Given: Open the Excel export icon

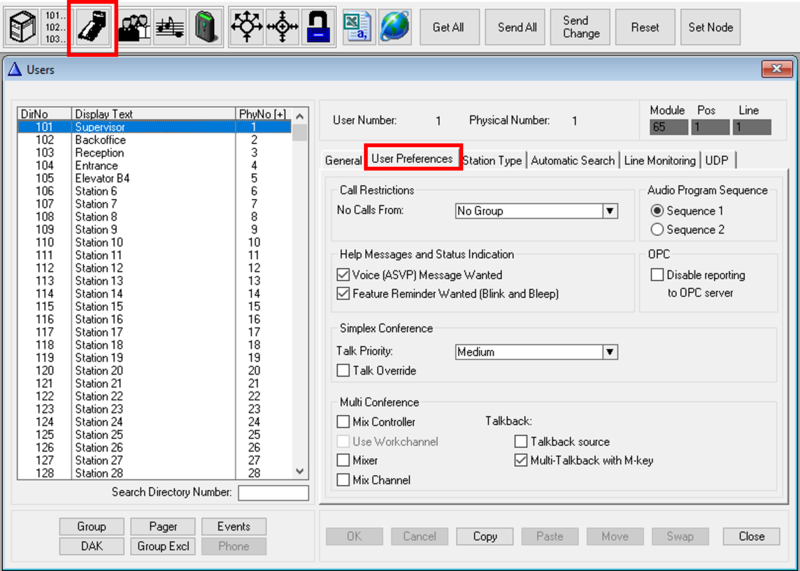Looking at the screenshot, I should (x=357, y=27).
